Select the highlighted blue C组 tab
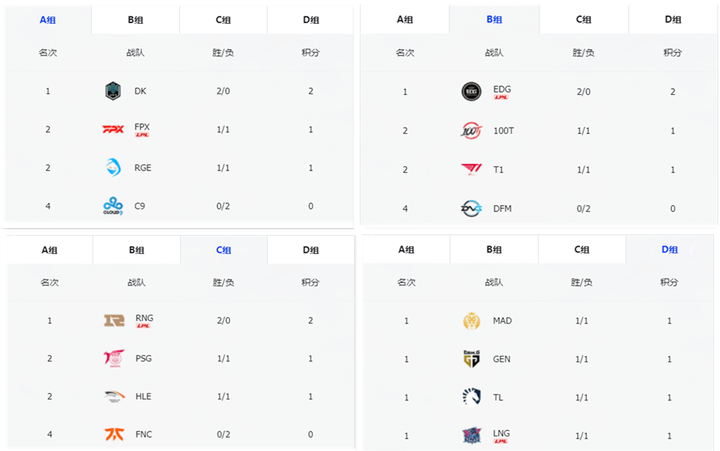 click(224, 250)
